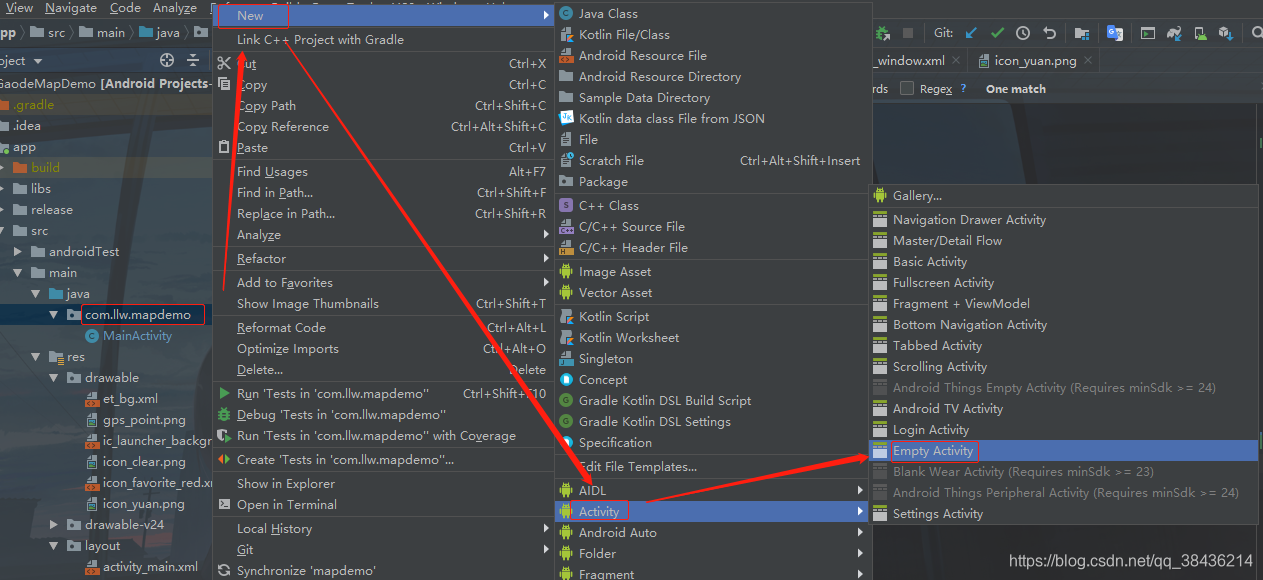Open the SDK Manager cube icon
1263x580 pixels.
pyautogui.click(x=1225, y=33)
